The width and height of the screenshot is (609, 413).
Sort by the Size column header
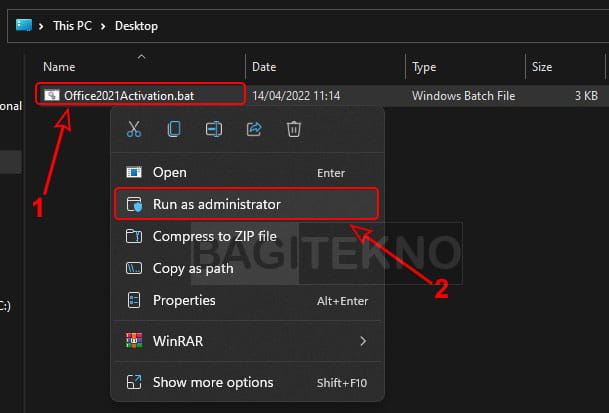click(x=542, y=67)
